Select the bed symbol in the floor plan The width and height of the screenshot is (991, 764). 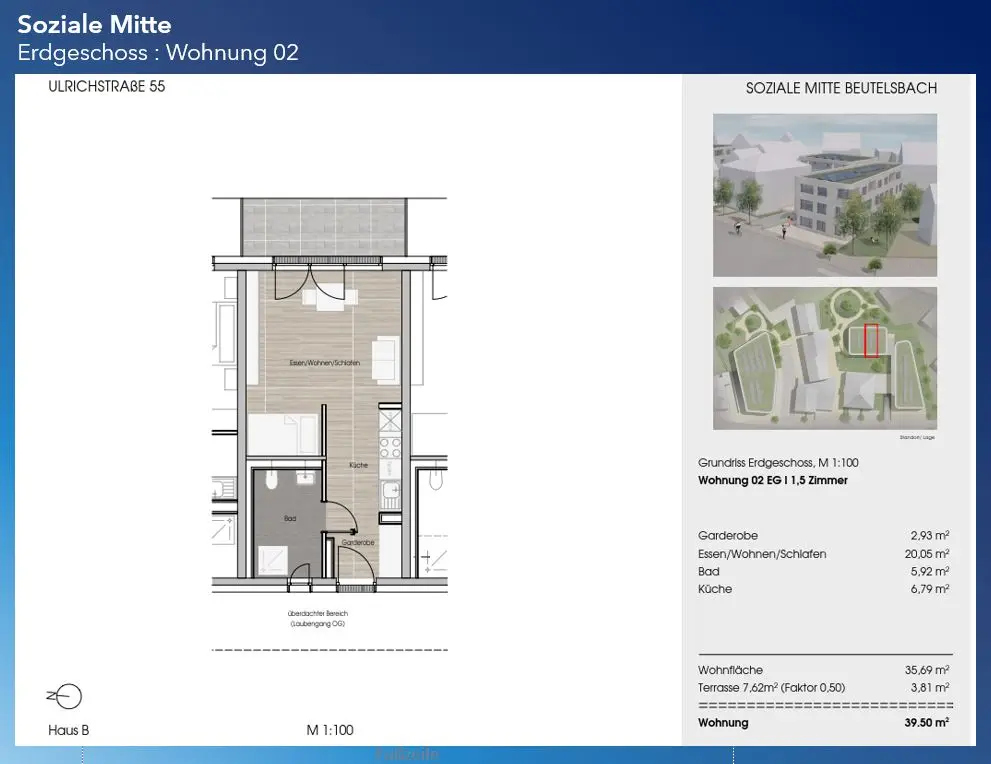[283, 435]
